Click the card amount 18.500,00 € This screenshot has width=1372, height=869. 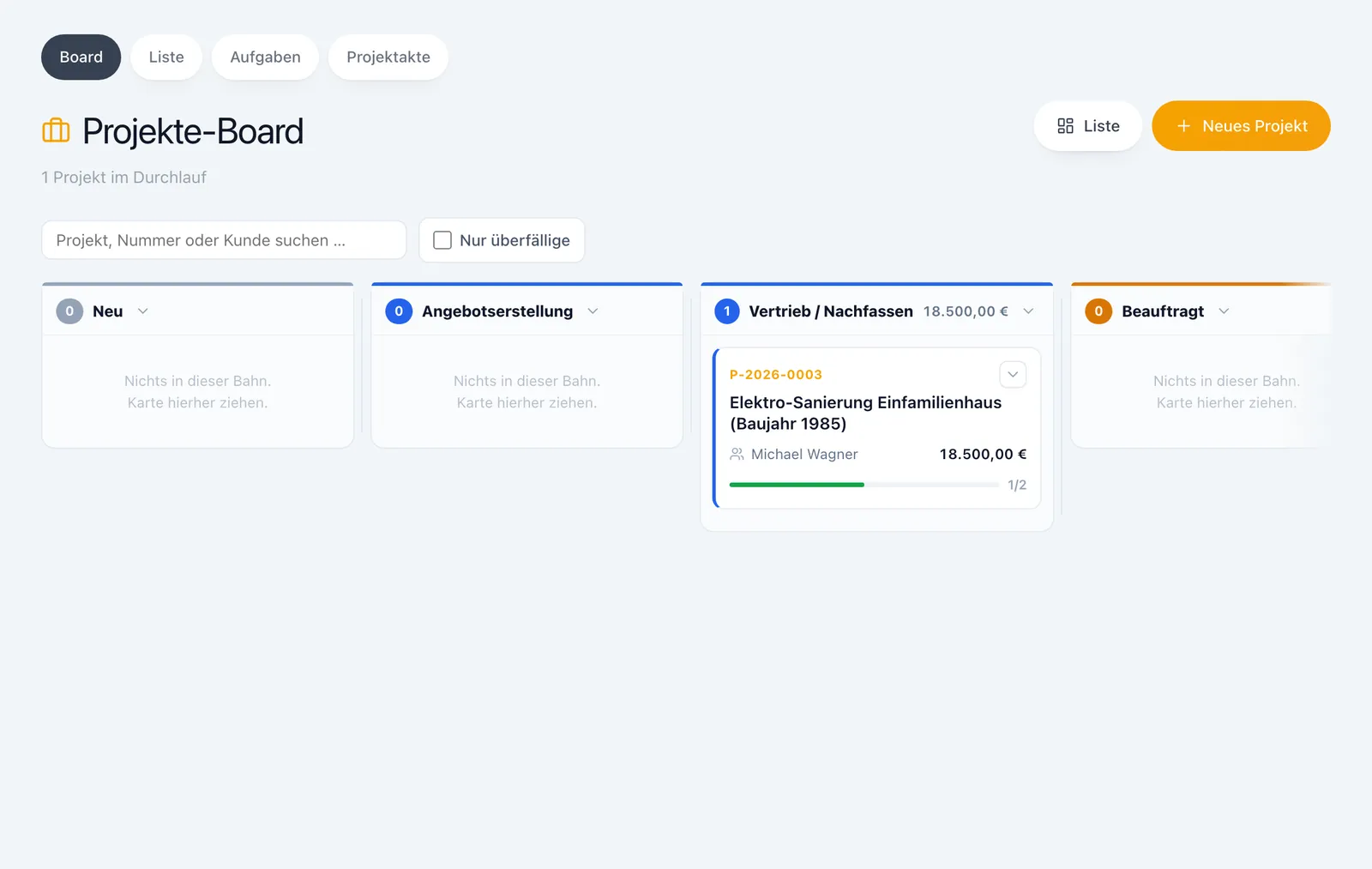[983, 454]
